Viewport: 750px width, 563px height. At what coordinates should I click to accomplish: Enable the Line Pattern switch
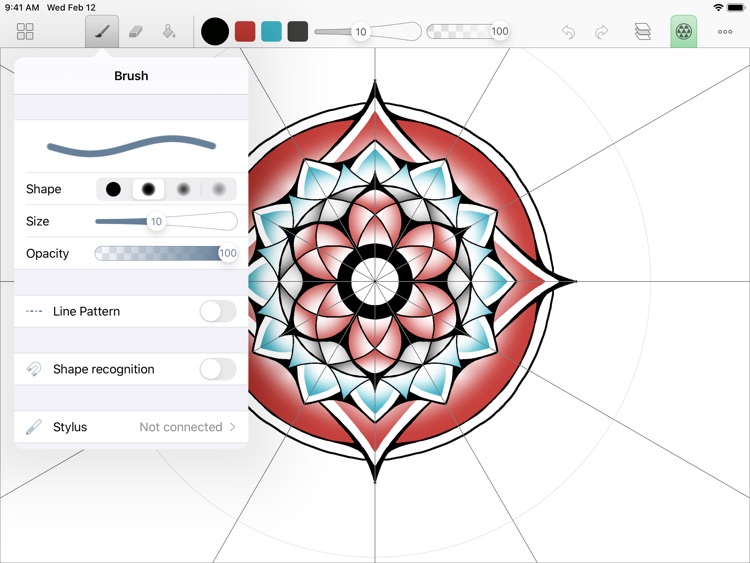(217, 311)
